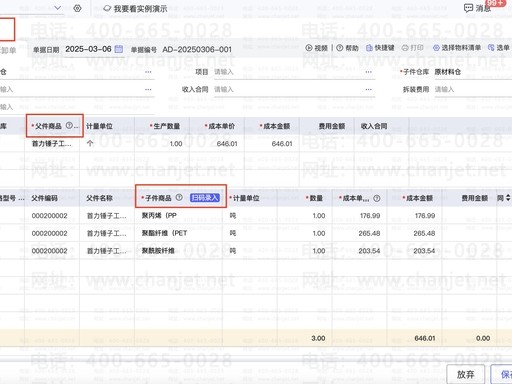Click the 放弃 discard button

click(x=465, y=374)
